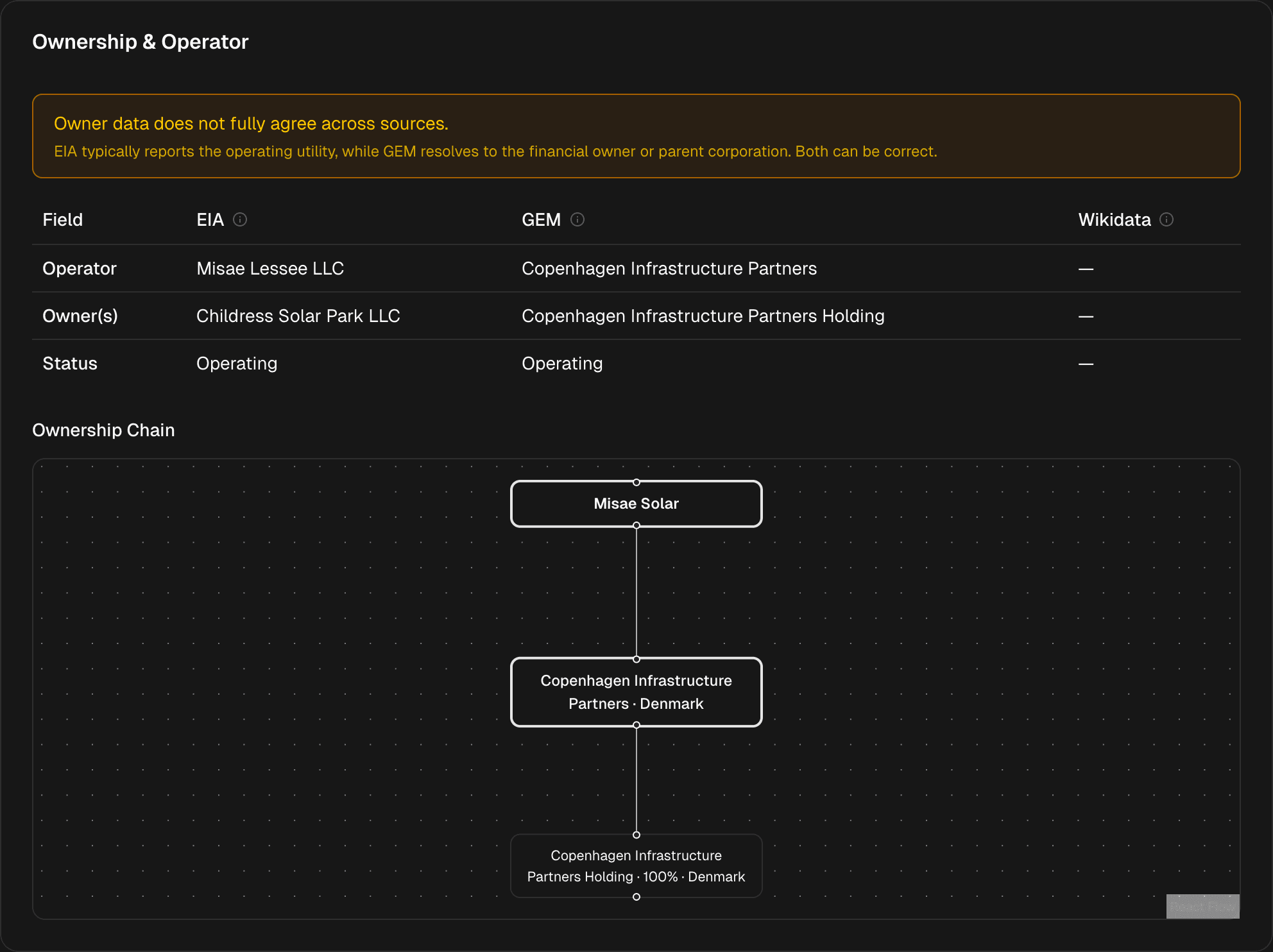Click the Wikidata dash in Operator row

point(1086,269)
